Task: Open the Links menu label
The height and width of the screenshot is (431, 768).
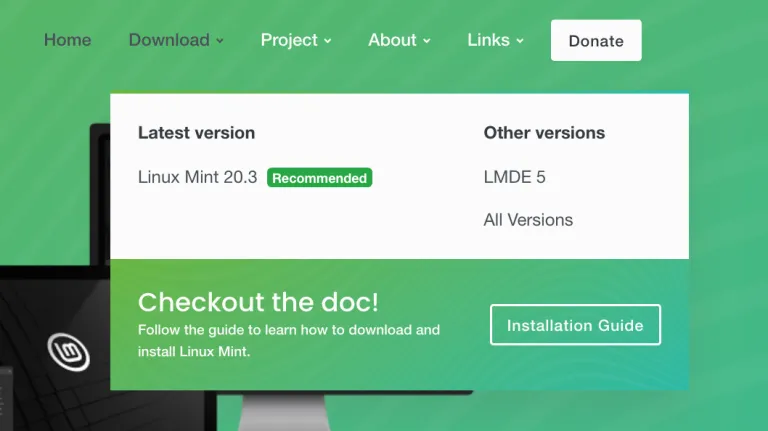Action: (x=488, y=40)
